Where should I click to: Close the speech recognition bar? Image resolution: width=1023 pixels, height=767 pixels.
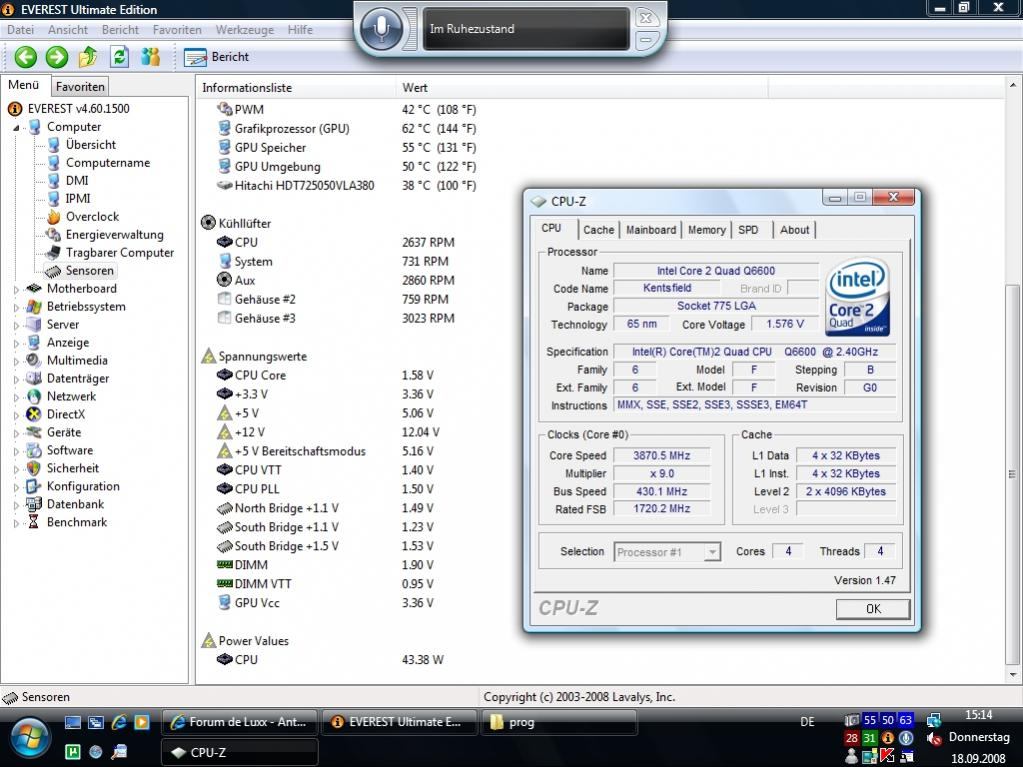pos(645,18)
